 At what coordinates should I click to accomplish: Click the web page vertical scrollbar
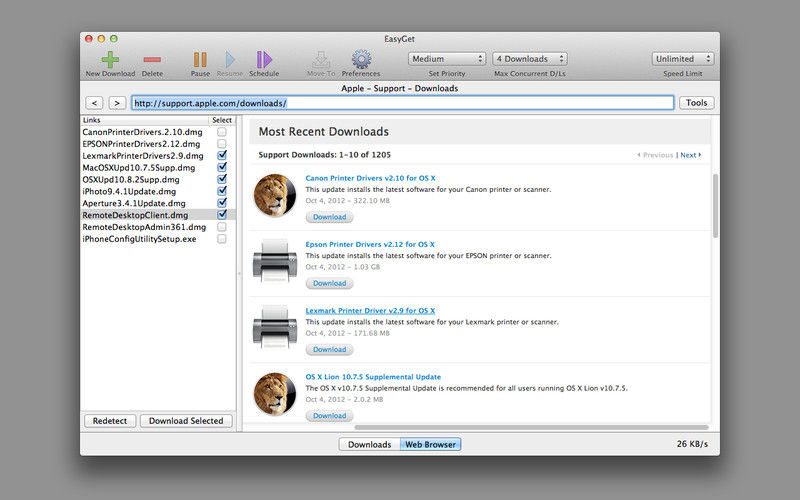click(715, 206)
